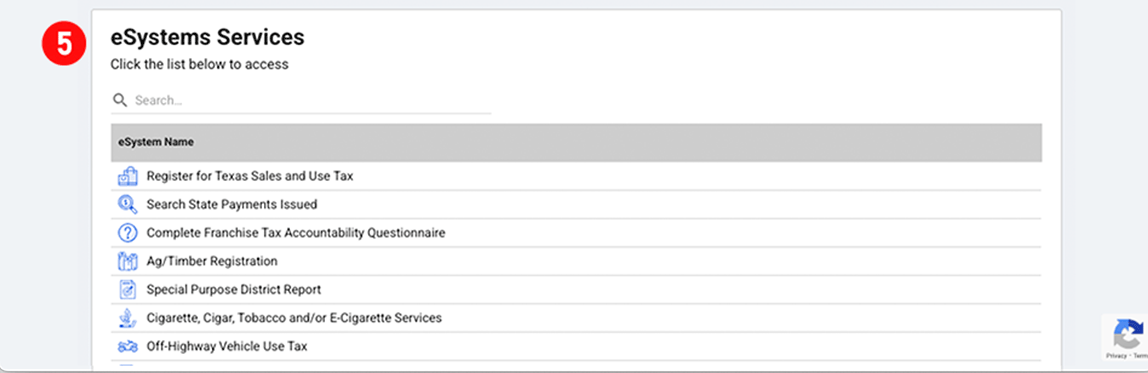
Task: Select Ag/Timber Registration from the list
Action: click(212, 261)
